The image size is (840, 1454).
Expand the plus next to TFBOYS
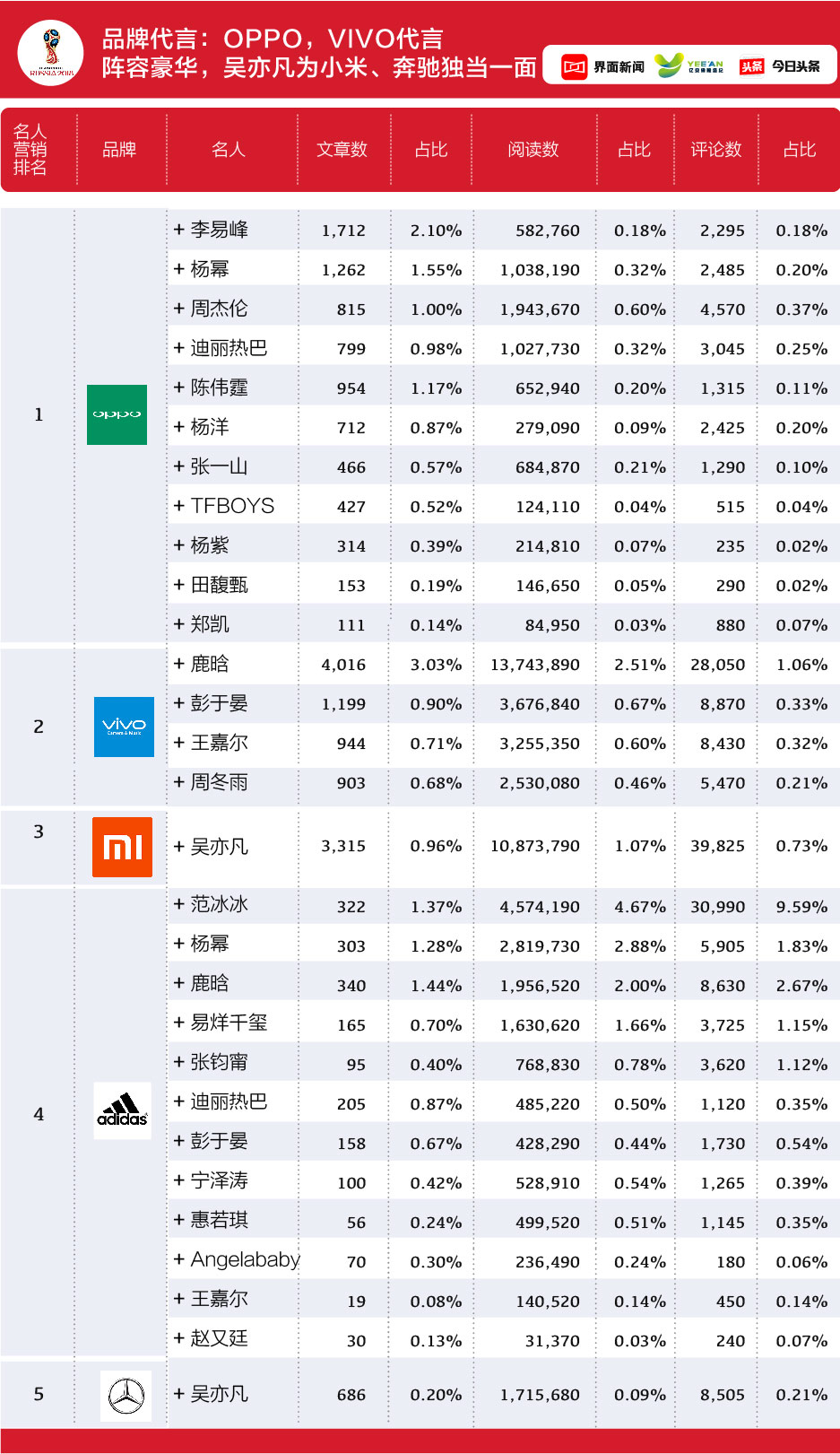pos(179,506)
